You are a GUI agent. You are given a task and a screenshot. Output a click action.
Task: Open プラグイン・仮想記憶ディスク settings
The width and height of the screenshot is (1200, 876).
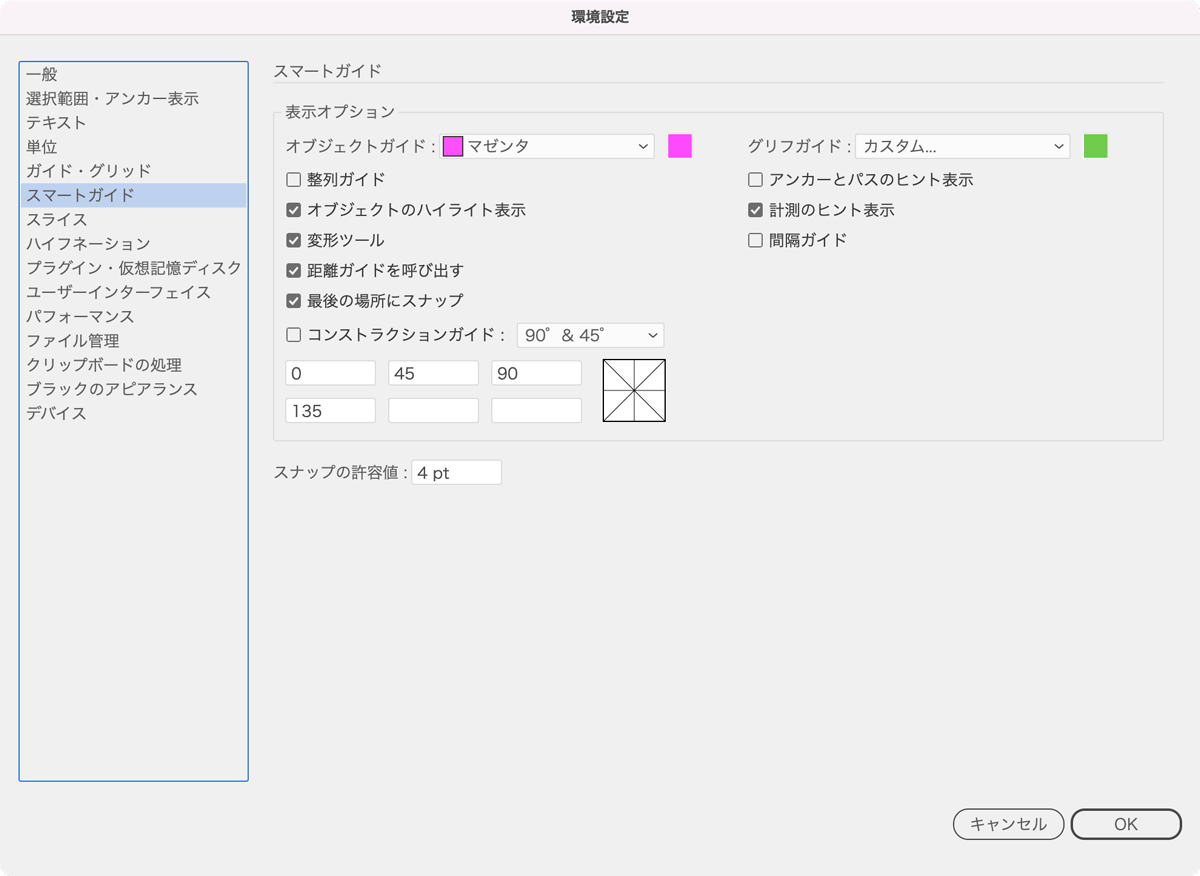click(x=133, y=268)
